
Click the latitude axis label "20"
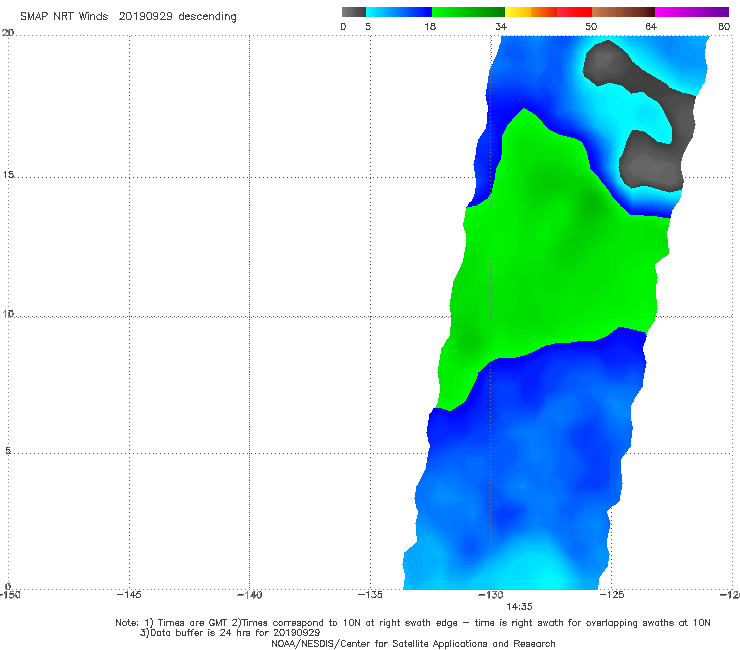click(x=8, y=33)
